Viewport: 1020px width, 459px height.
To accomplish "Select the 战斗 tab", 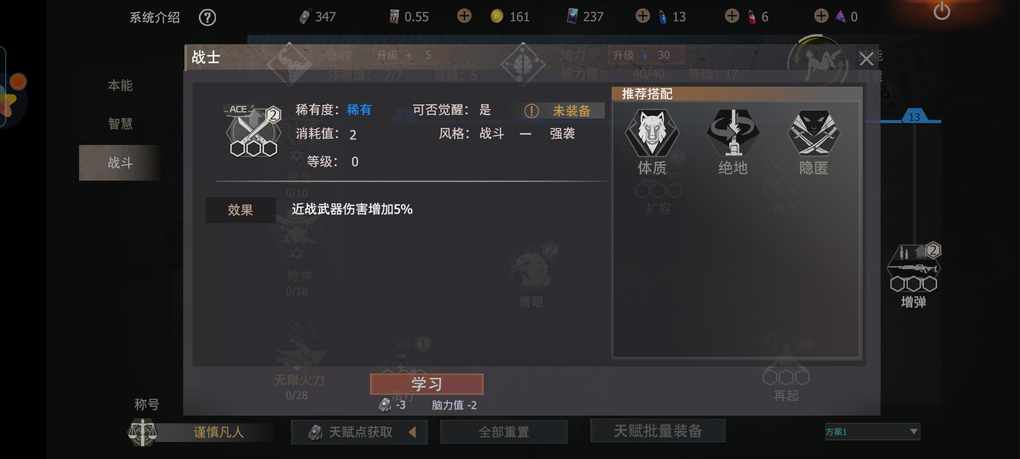I will 120,163.
